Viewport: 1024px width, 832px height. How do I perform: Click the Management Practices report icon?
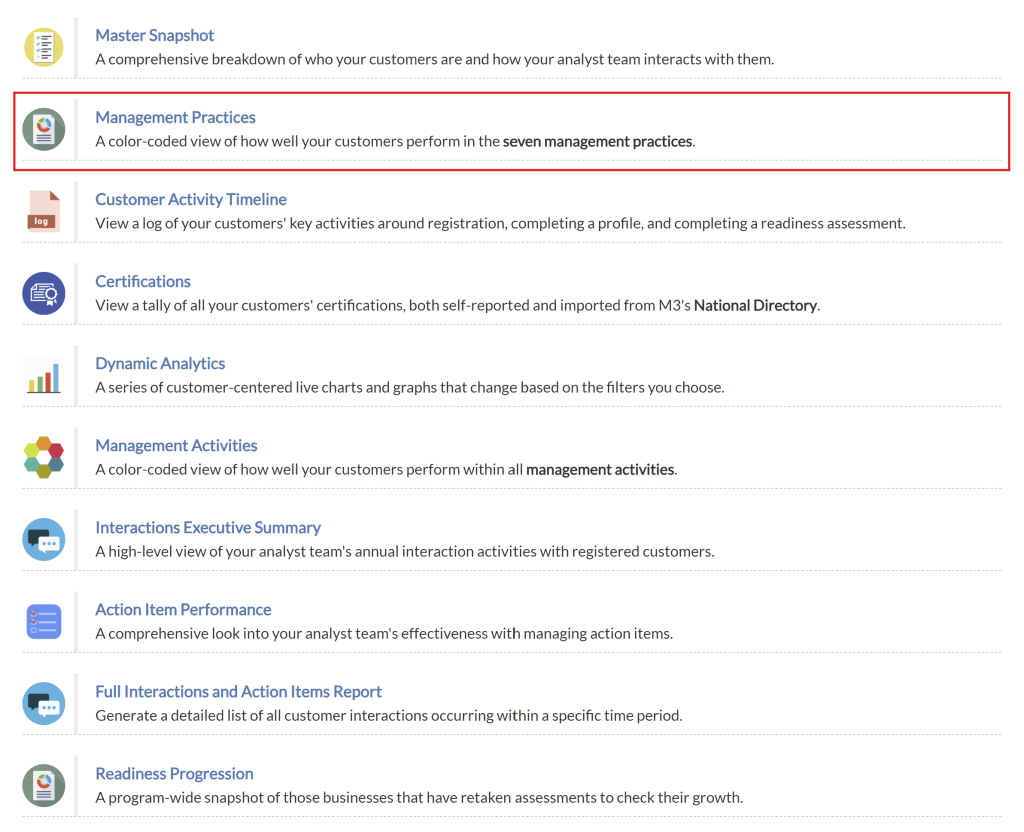click(43, 129)
